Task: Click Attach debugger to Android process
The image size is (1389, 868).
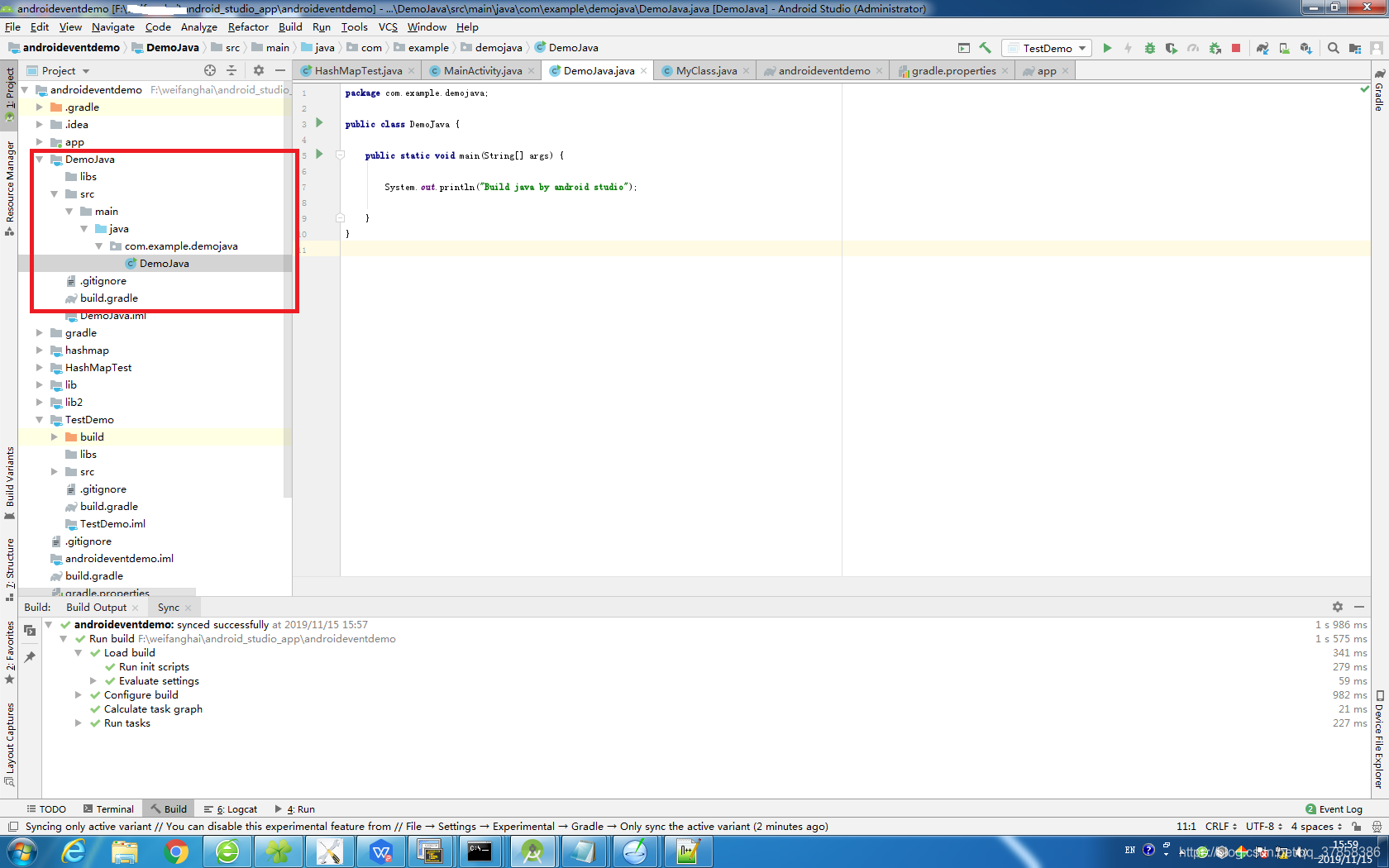Action: point(1215,48)
